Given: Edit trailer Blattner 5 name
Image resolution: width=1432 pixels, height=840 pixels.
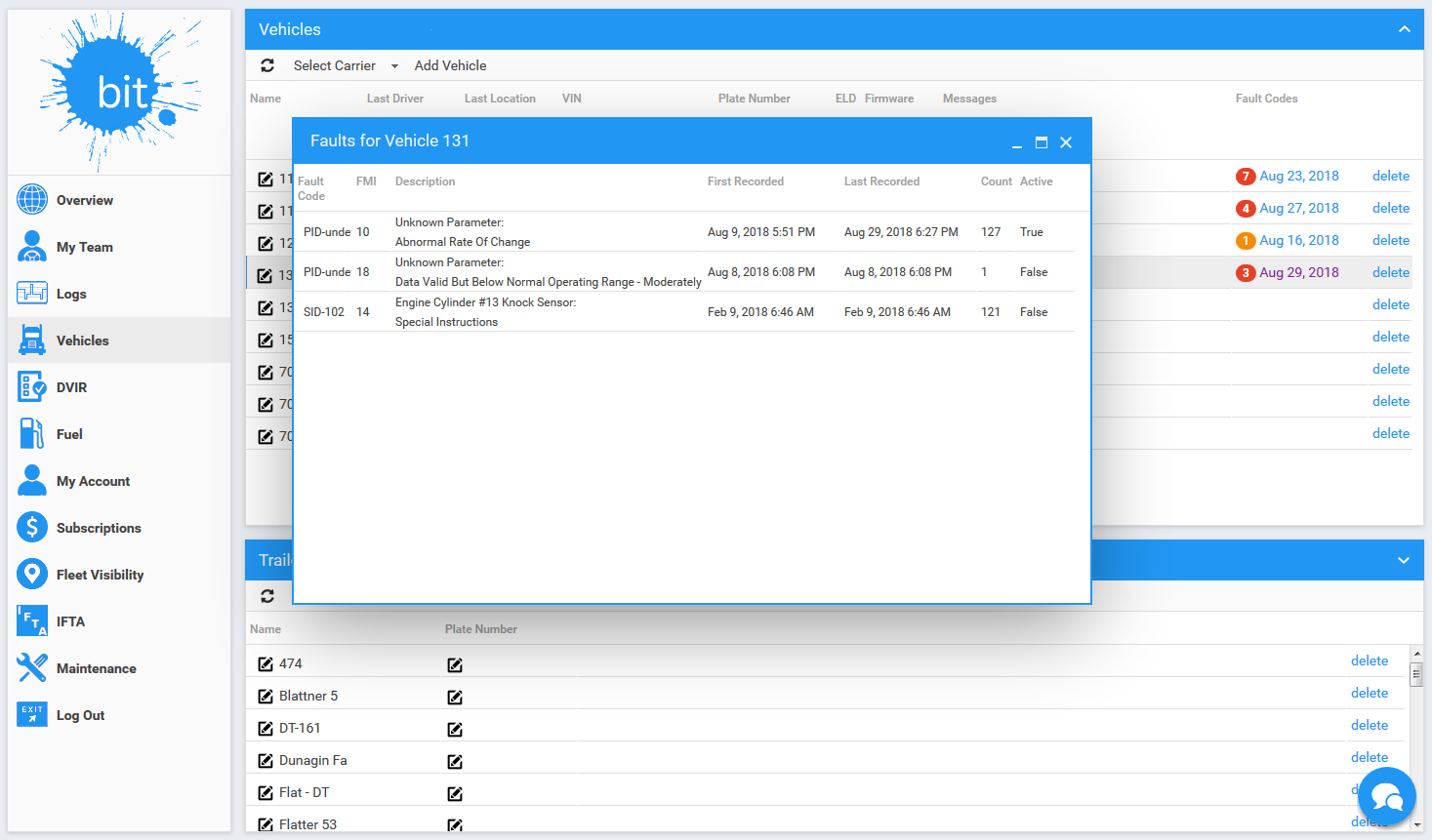Looking at the screenshot, I should click(266, 697).
